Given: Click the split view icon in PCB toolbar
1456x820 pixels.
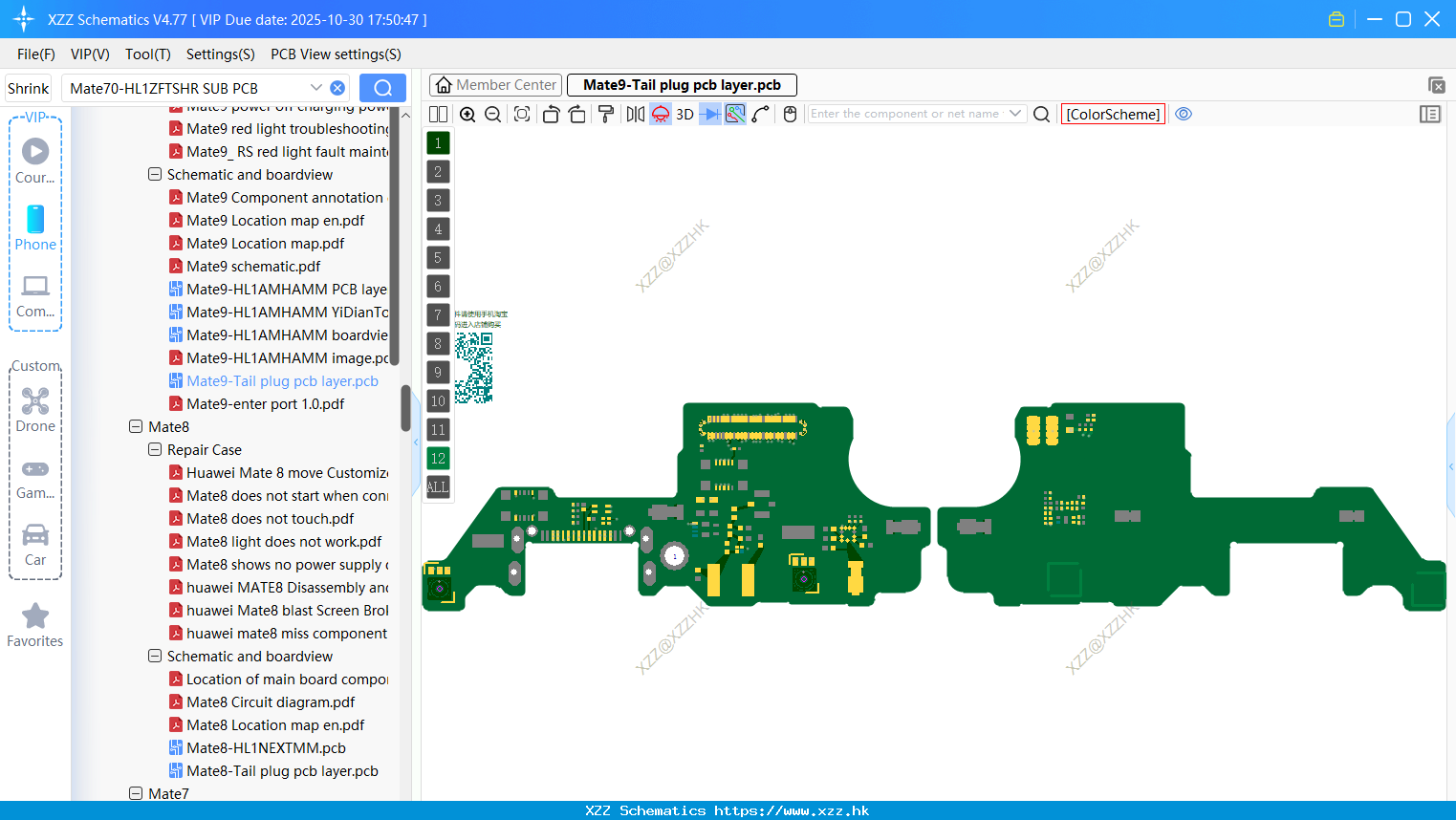Looking at the screenshot, I should 438,115.
